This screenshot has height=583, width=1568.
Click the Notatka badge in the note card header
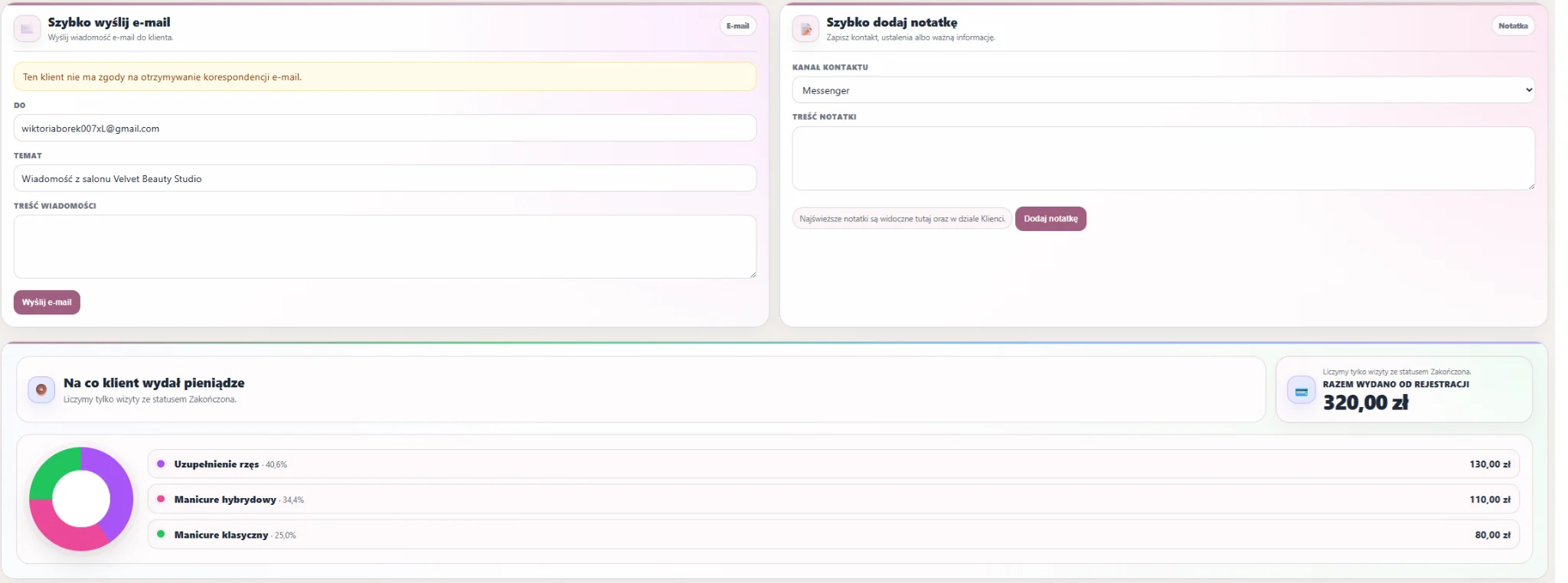coord(1513,26)
